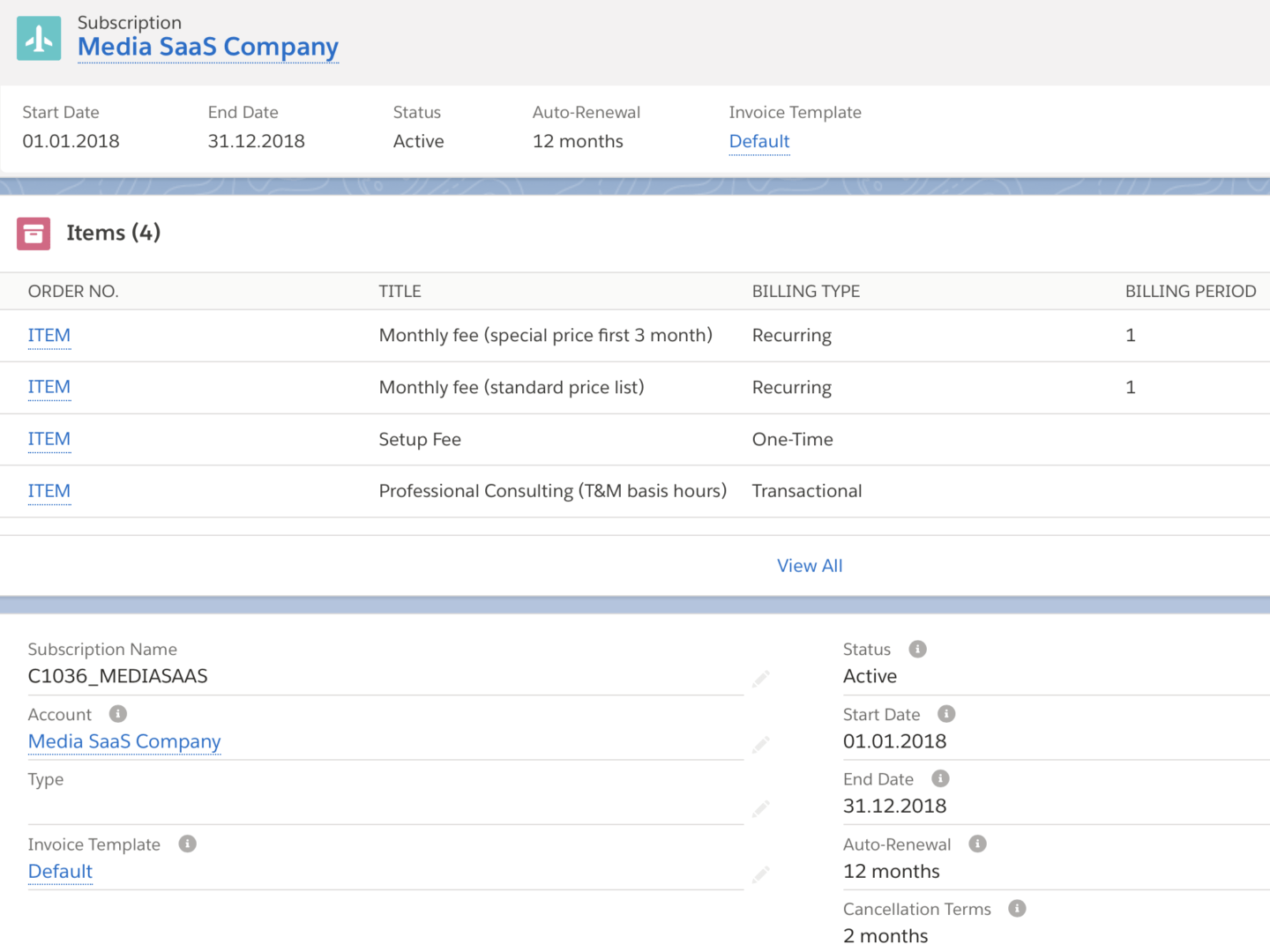The image size is (1270, 952).
Task: Click the 'Type' field label
Action: tap(46, 779)
